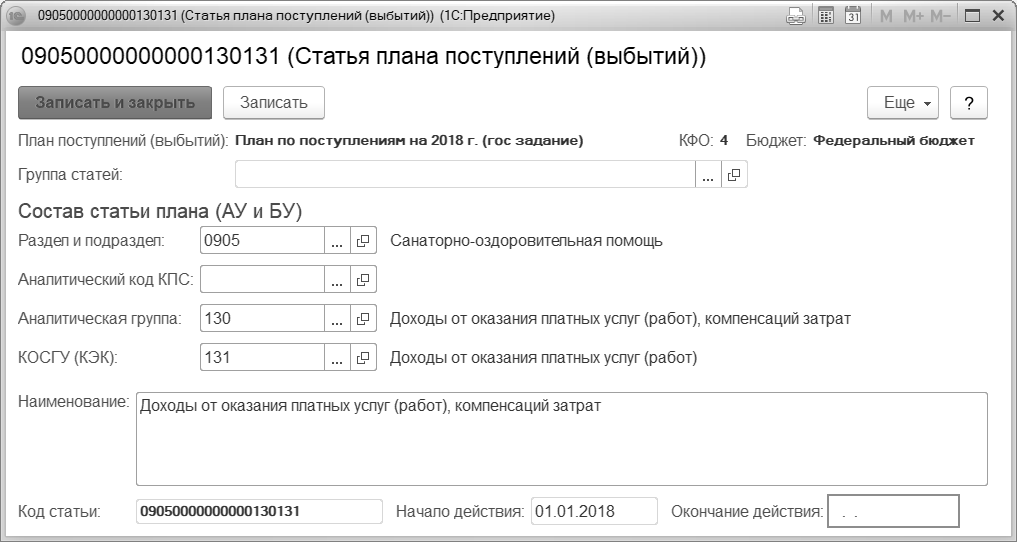Expand the Еще dropdown menu
This screenshot has height=542, width=1017.
point(903,102)
